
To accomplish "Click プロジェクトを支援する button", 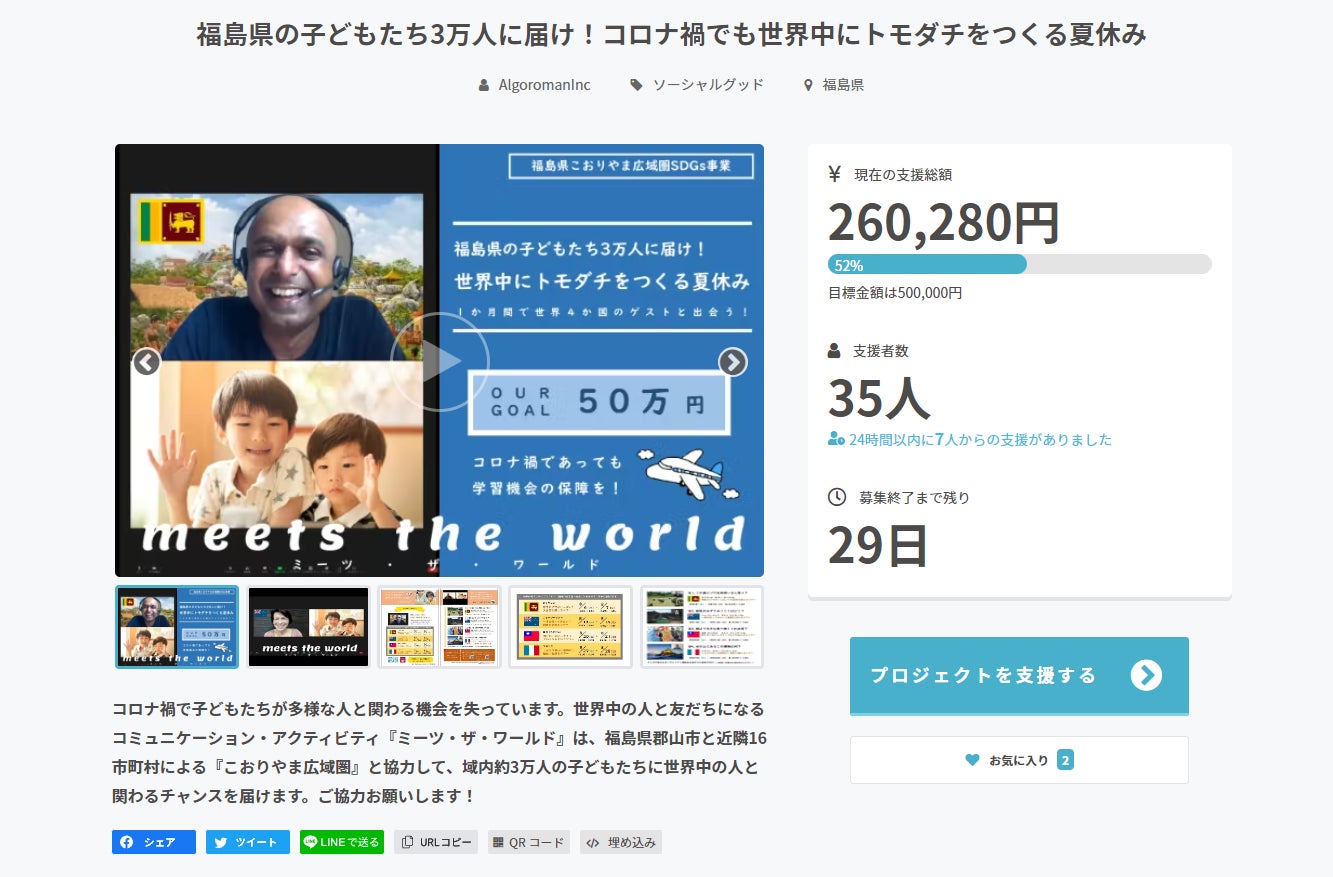I will [x=1019, y=676].
